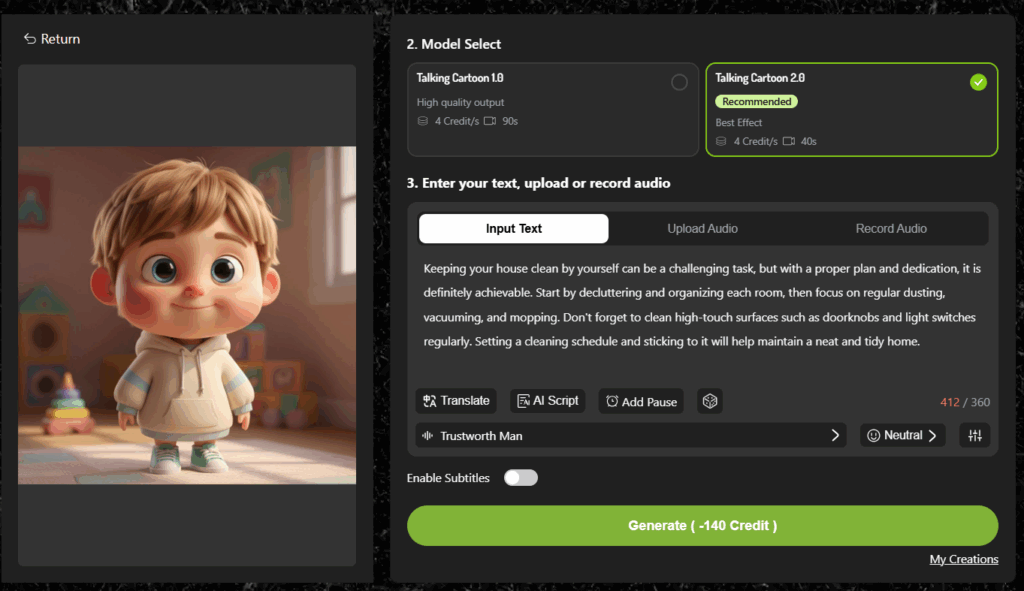Select the Input Text tab
1024x591 pixels.
pyautogui.click(x=513, y=229)
